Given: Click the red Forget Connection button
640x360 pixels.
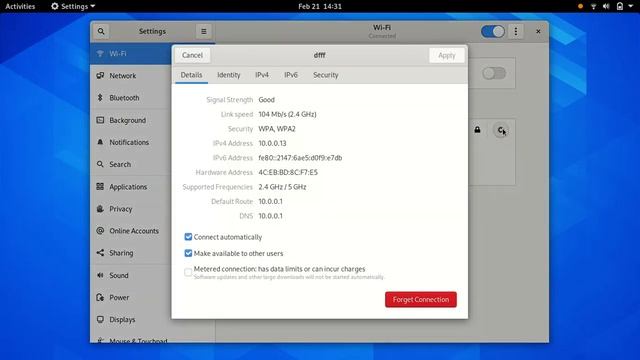Looking at the screenshot, I should tap(421, 299).
